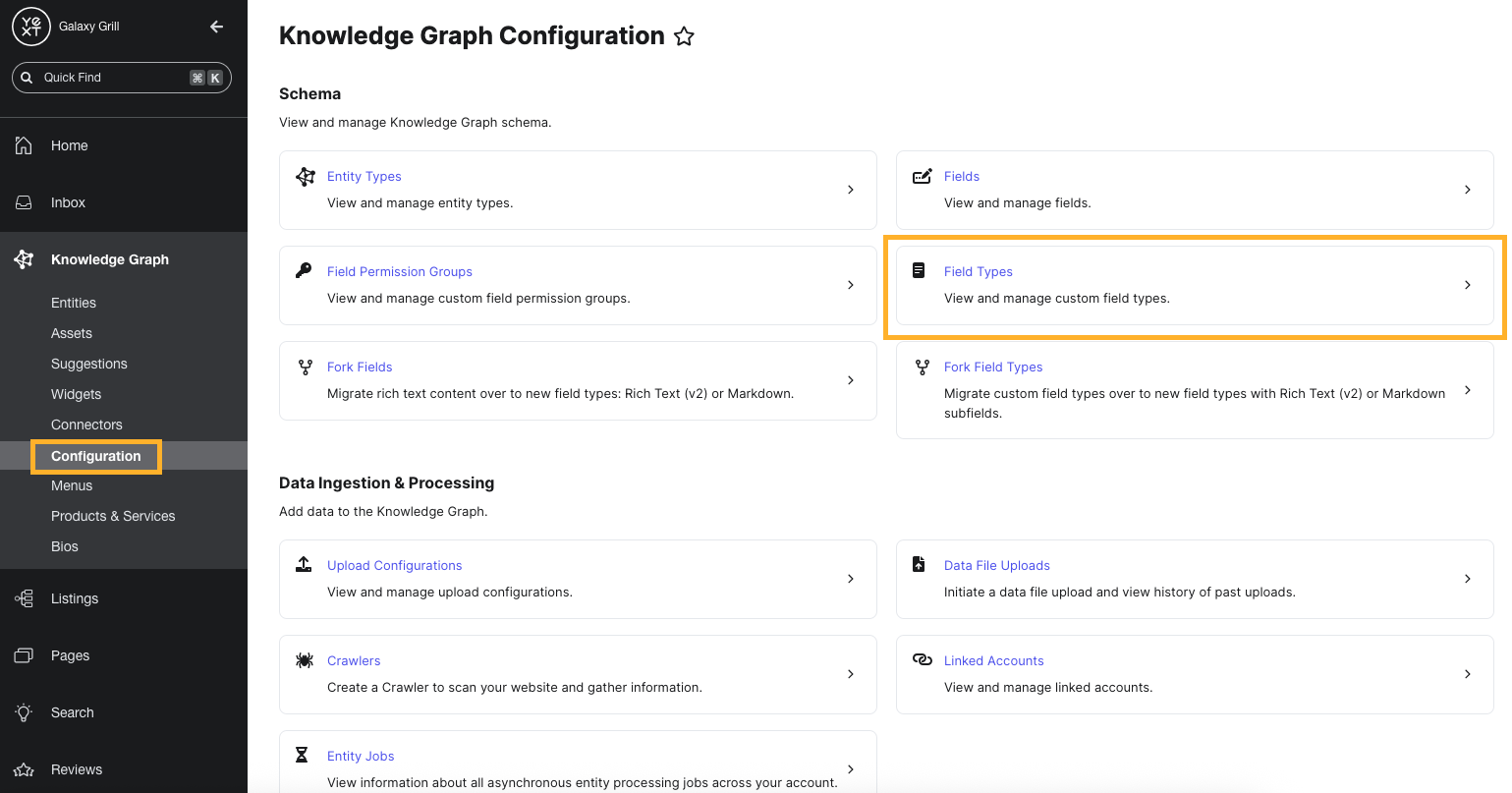Toggle the favorite star next to page title

point(684,36)
